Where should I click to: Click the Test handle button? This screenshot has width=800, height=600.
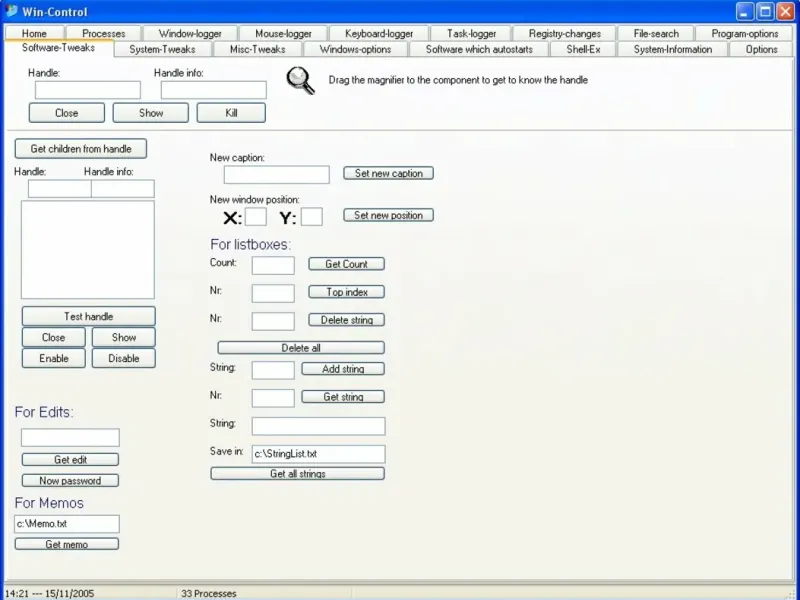click(x=88, y=316)
